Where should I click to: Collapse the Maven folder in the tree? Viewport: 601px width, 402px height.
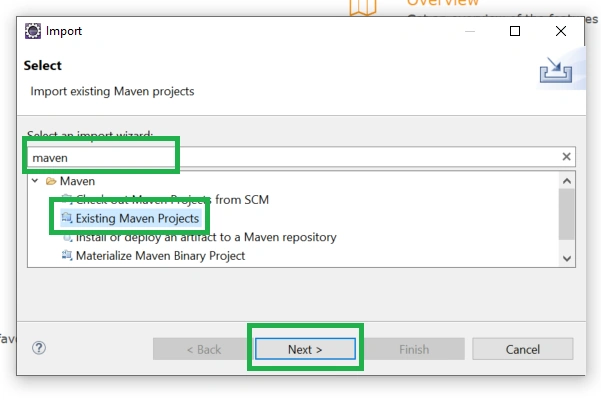[35, 180]
